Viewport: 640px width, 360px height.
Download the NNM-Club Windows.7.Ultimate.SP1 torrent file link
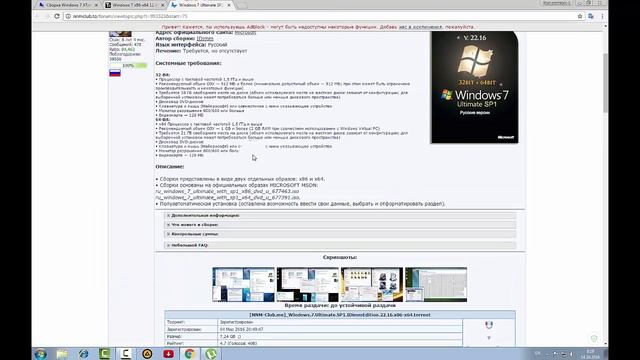click(340, 315)
